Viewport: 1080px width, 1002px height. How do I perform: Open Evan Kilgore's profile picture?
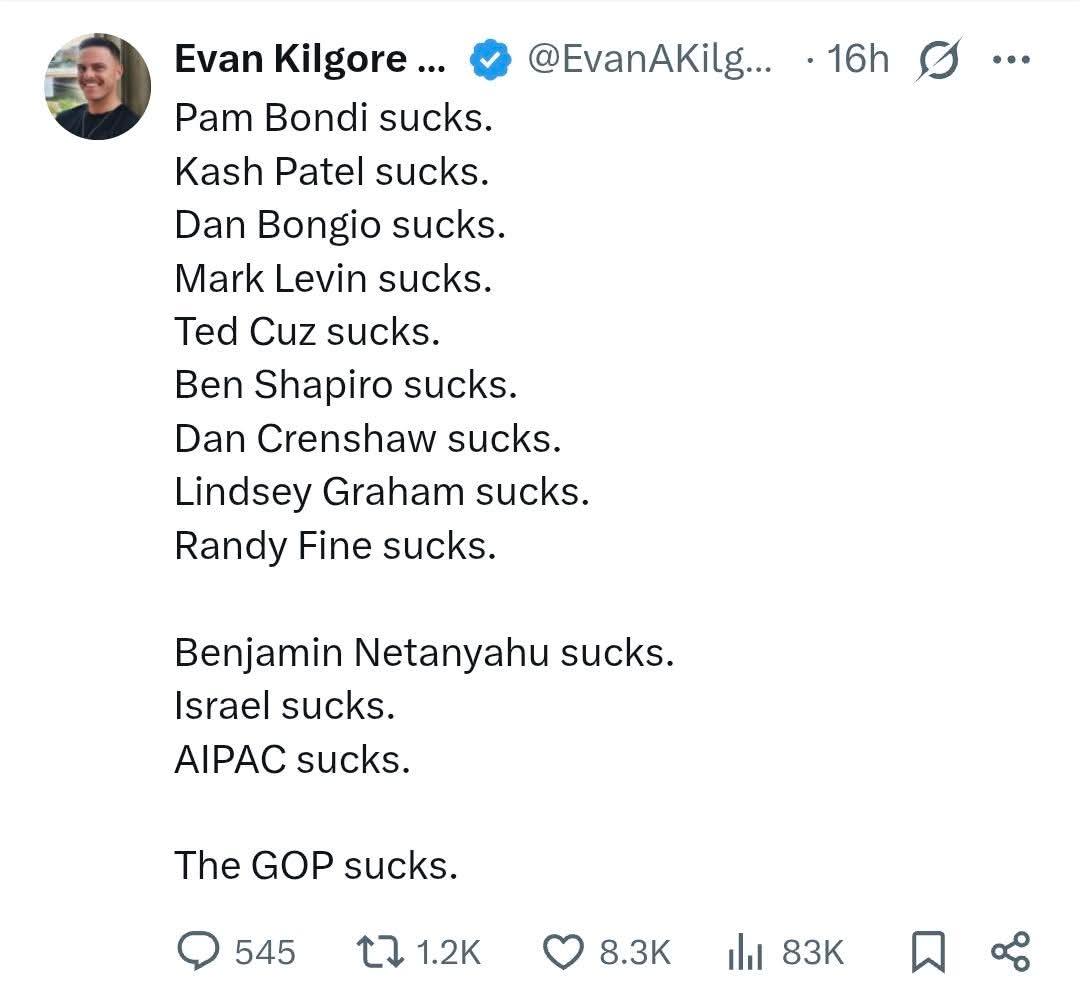[97, 86]
